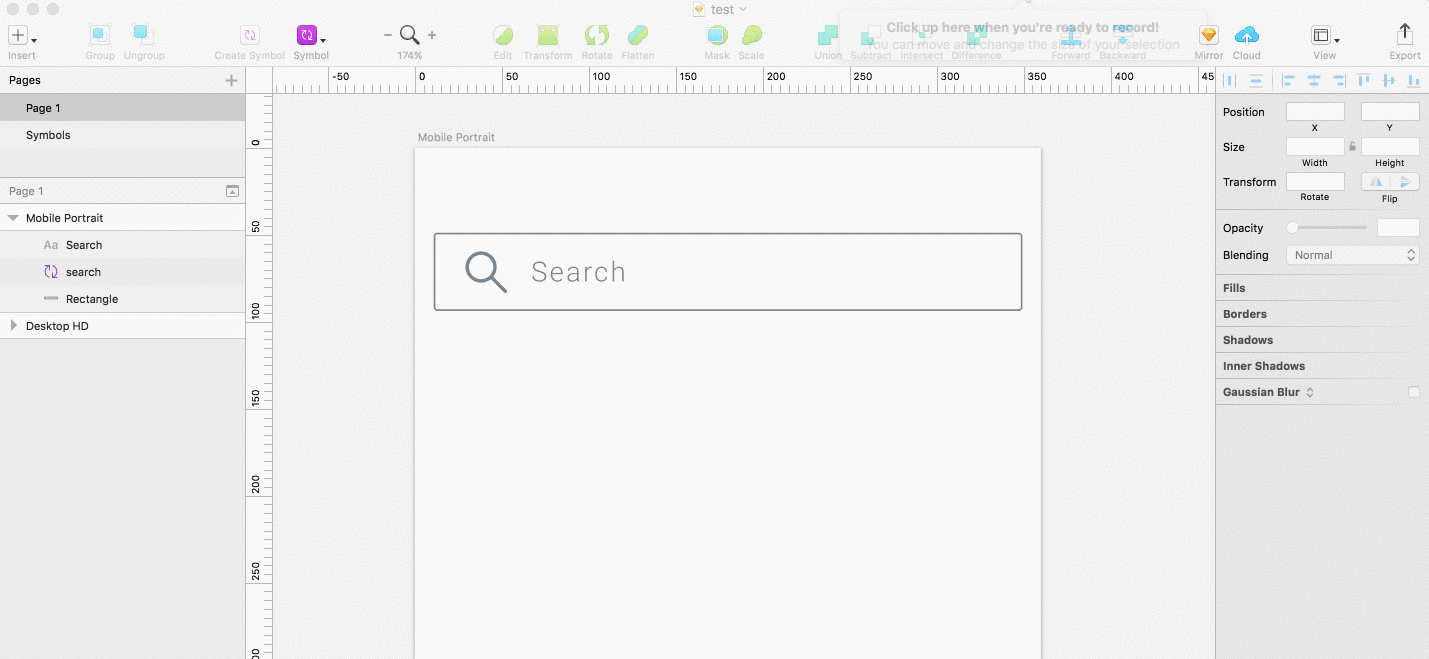Align layers to top edge

(x=1365, y=80)
